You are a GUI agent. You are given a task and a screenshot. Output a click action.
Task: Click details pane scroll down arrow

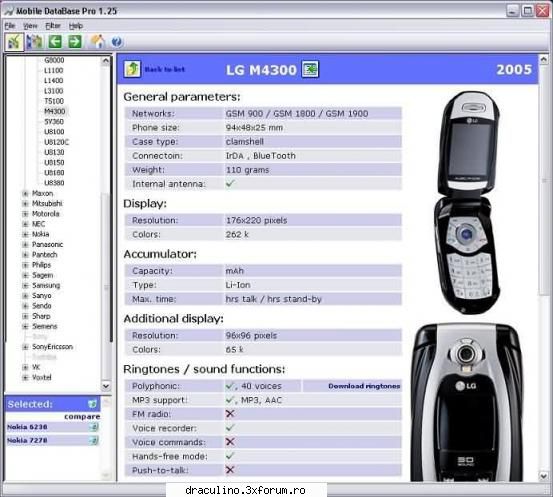click(x=543, y=476)
